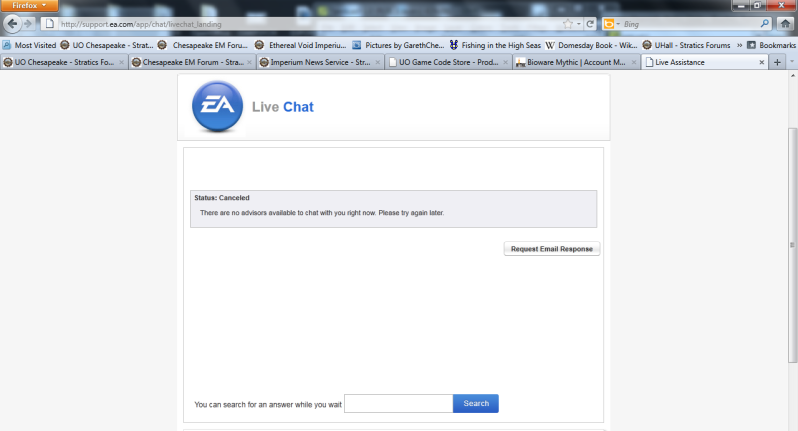Click the 'You can search for an answer' label
The width and height of the screenshot is (798, 431).
[x=268, y=405]
